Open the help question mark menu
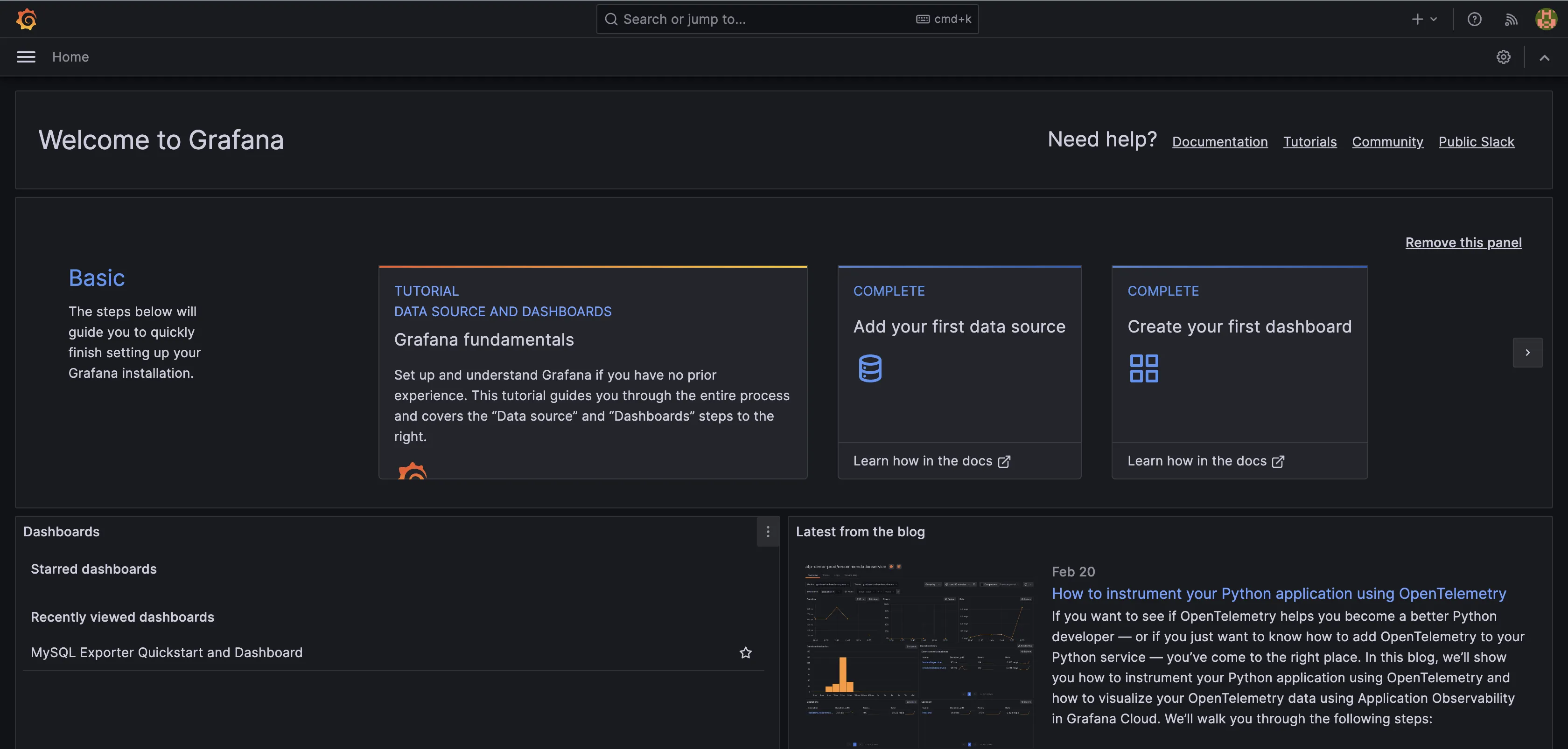1568x749 pixels. [x=1474, y=19]
